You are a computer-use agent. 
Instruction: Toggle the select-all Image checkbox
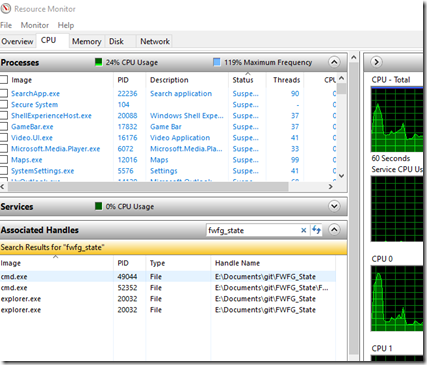coord(4,80)
